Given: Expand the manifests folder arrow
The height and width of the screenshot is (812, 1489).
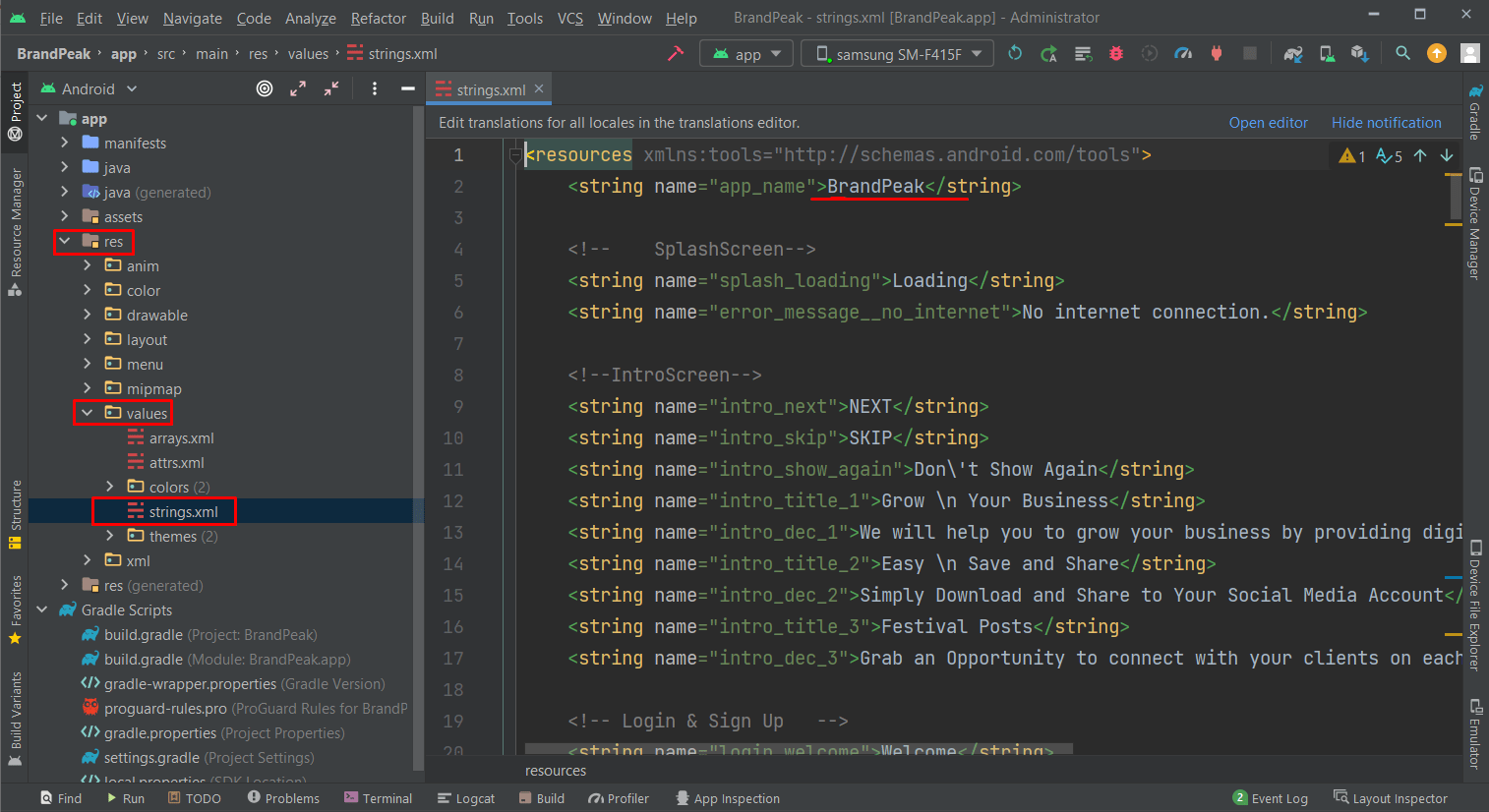Looking at the screenshot, I should (x=65, y=143).
